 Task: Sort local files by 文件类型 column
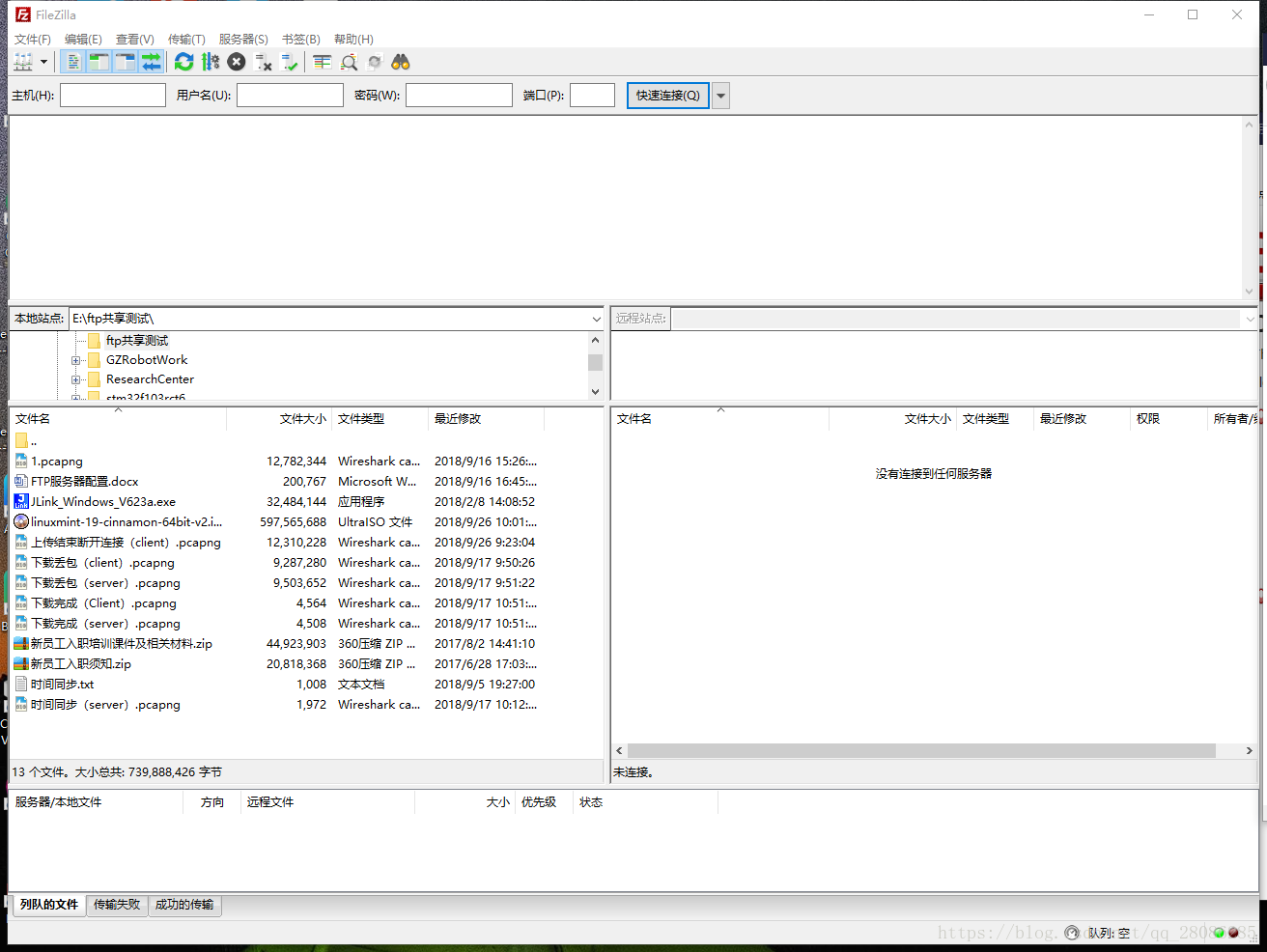(x=380, y=419)
